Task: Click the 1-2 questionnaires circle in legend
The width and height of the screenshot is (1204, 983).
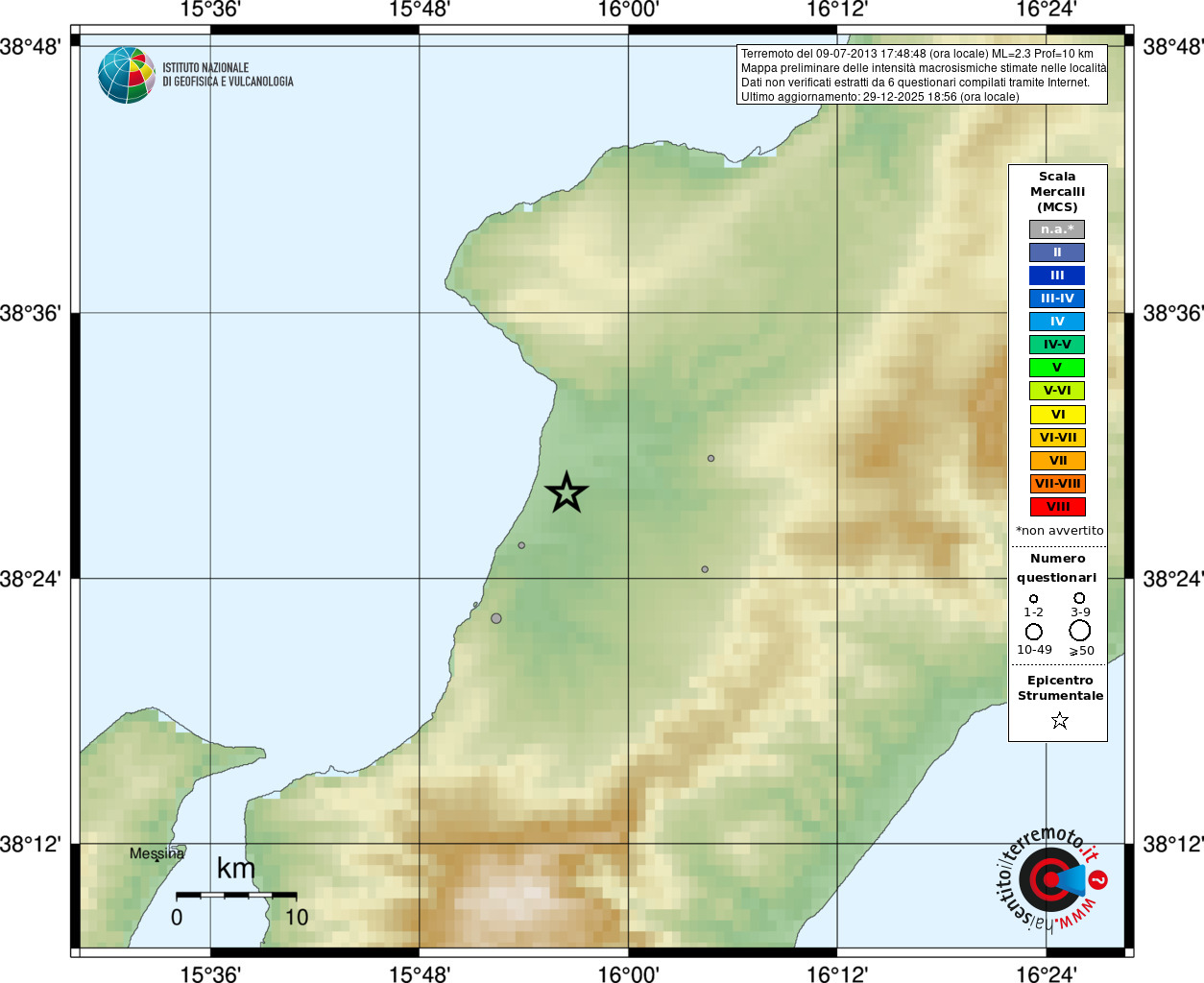Action: coord(1033,598)
